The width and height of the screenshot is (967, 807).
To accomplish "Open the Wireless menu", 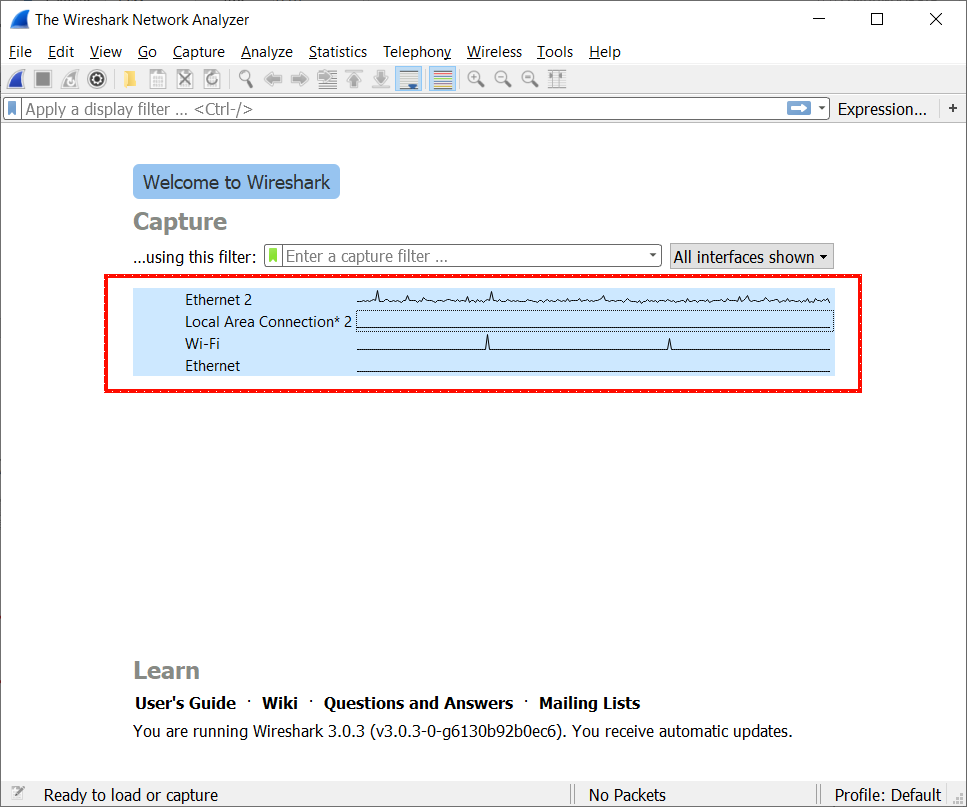I will (x=494, y=52).
